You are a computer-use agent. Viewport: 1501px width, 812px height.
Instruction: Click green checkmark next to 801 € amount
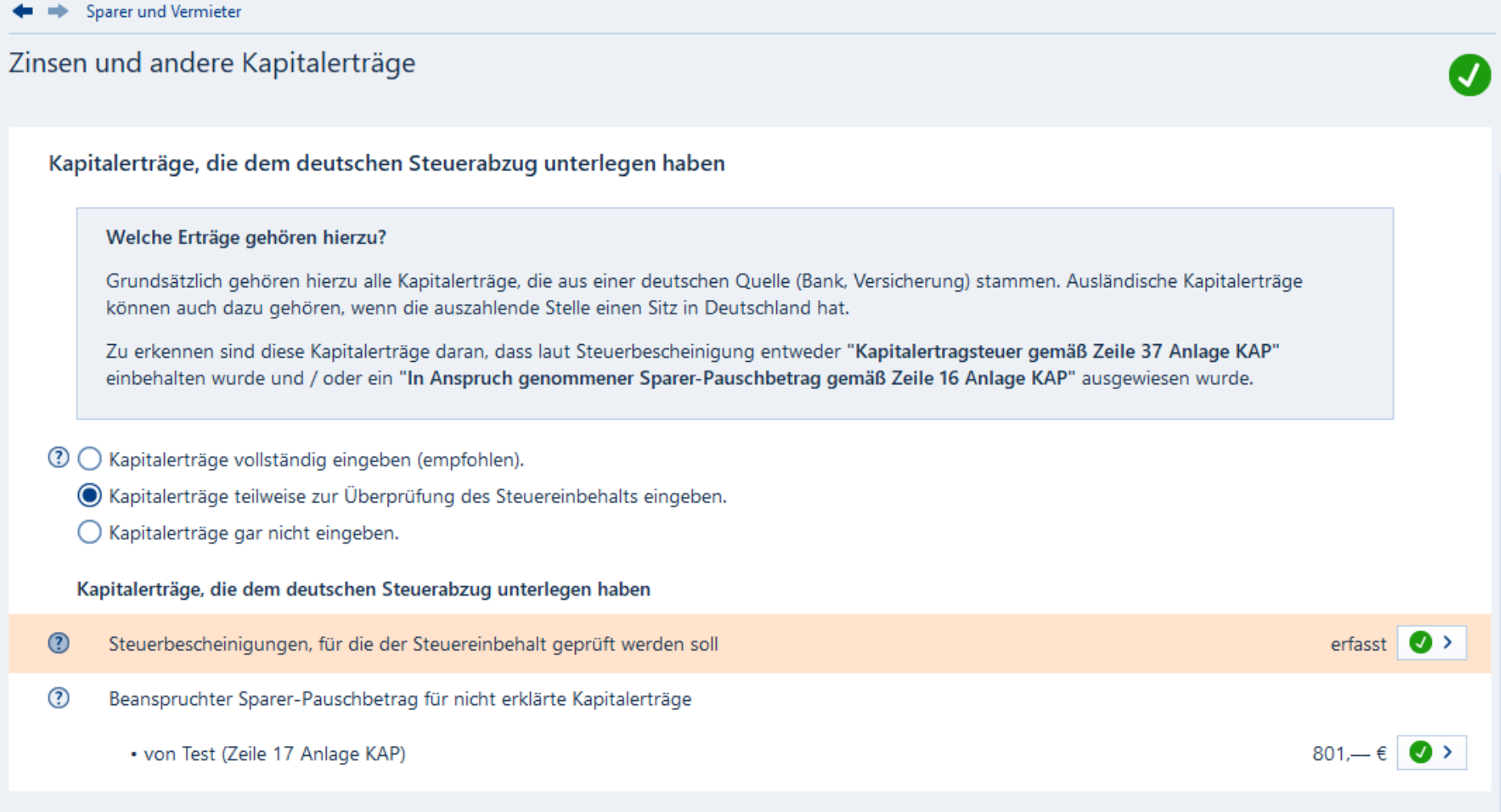1421,753
